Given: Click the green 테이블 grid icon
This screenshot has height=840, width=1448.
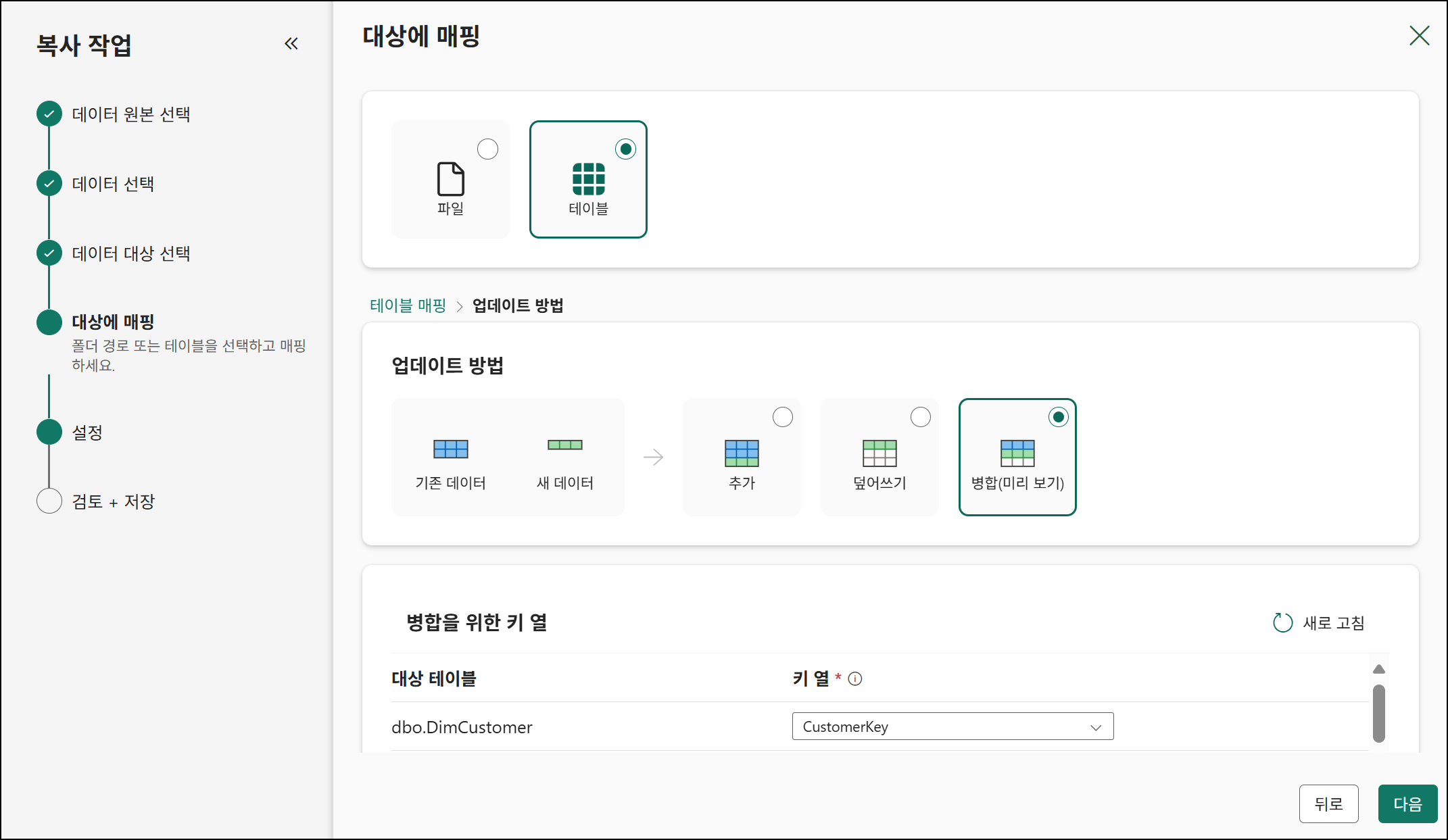Looking at the screenshot, I should coord(588,179).
